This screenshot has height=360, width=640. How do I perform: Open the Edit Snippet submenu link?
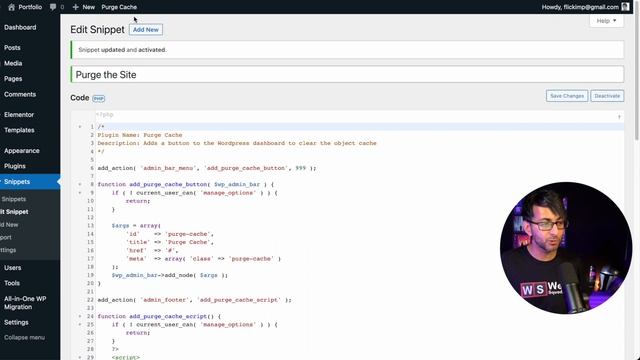[14, 212]
